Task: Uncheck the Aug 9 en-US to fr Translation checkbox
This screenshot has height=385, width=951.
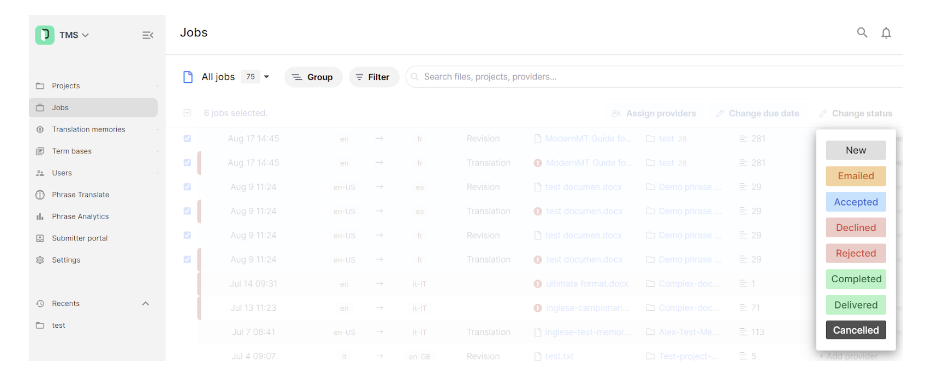Action: (187, 259)
